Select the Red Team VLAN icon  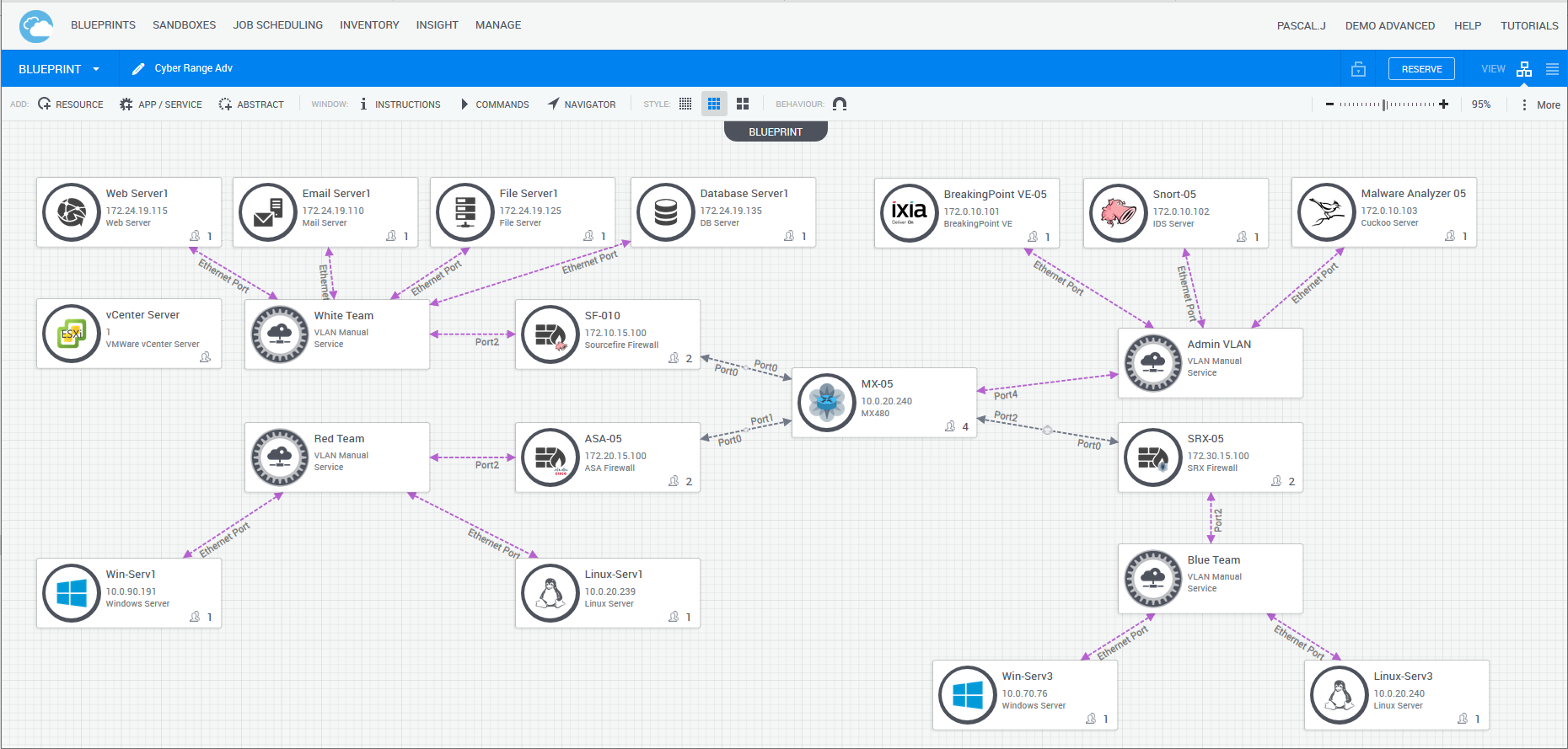coord(280,457)
